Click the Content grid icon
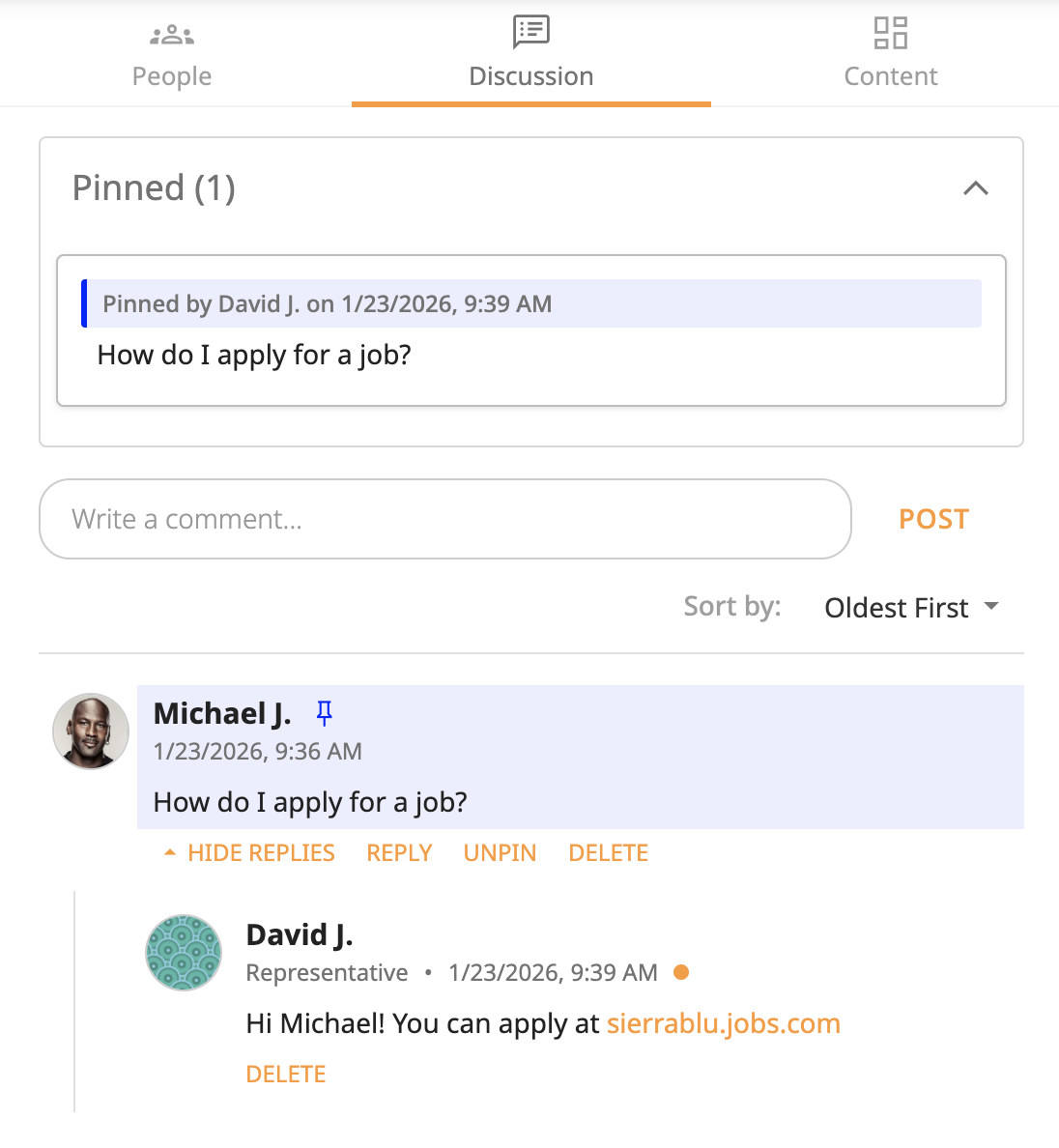 tap(890, 33)
